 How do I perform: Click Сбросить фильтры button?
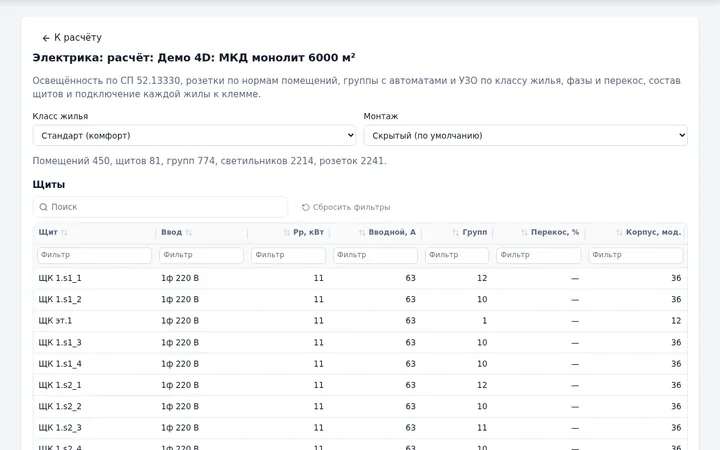[346, 208]
